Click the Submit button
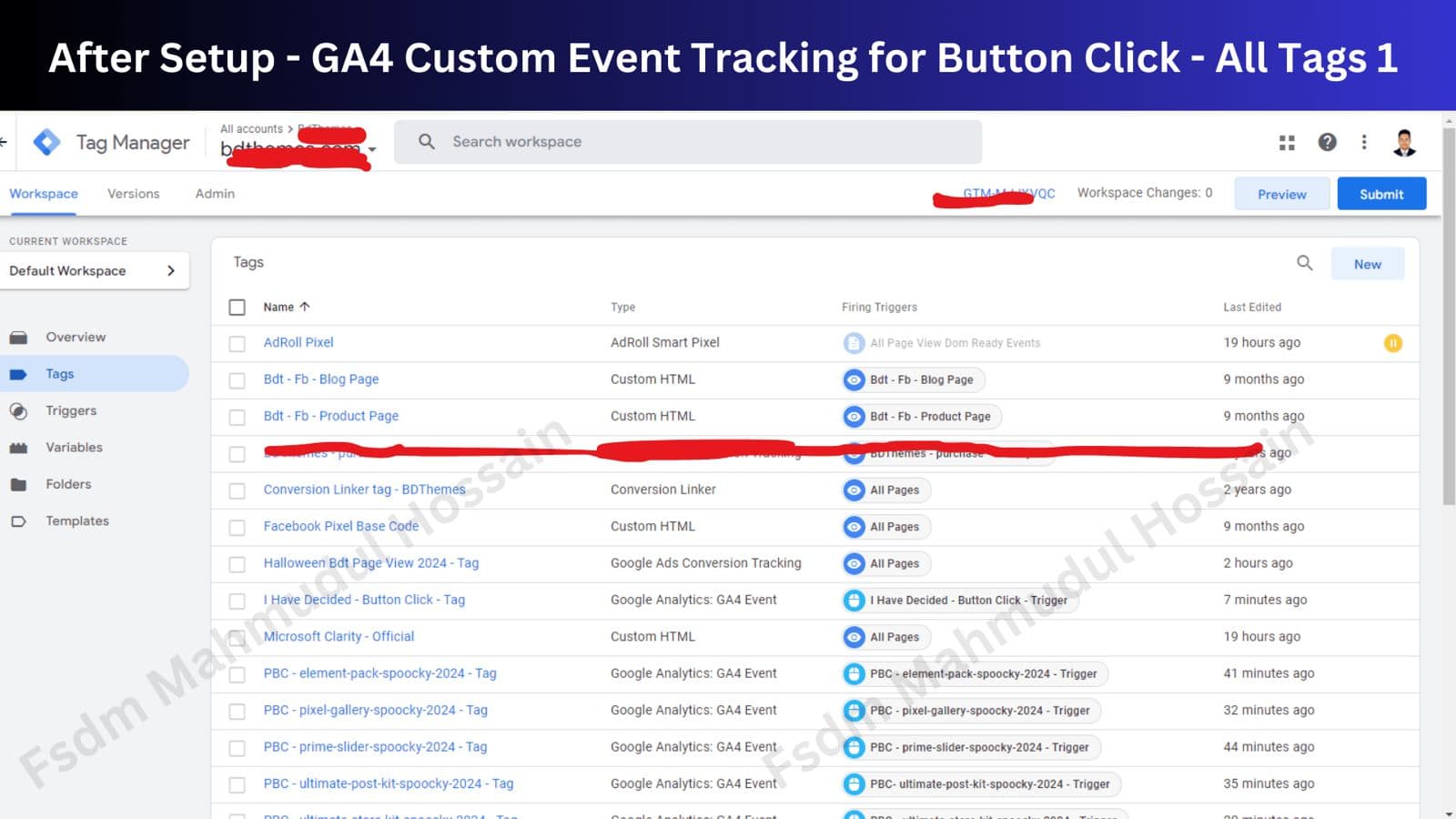Viewport: 1456px width, 819px height. pos(1381,194)
